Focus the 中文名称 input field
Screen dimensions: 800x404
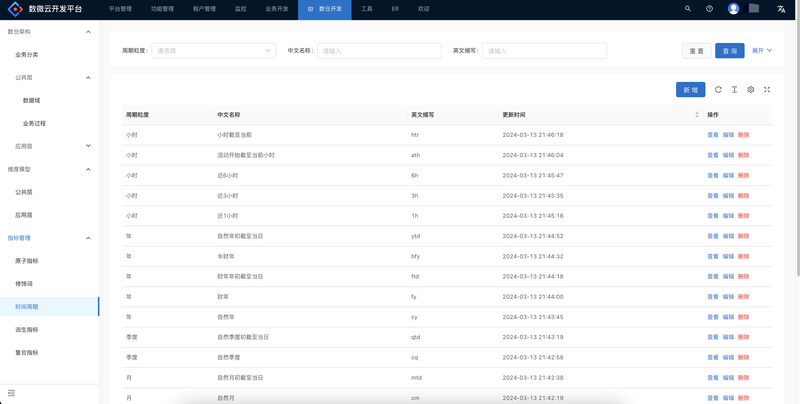pyautogui.click(x=379, y=50)
